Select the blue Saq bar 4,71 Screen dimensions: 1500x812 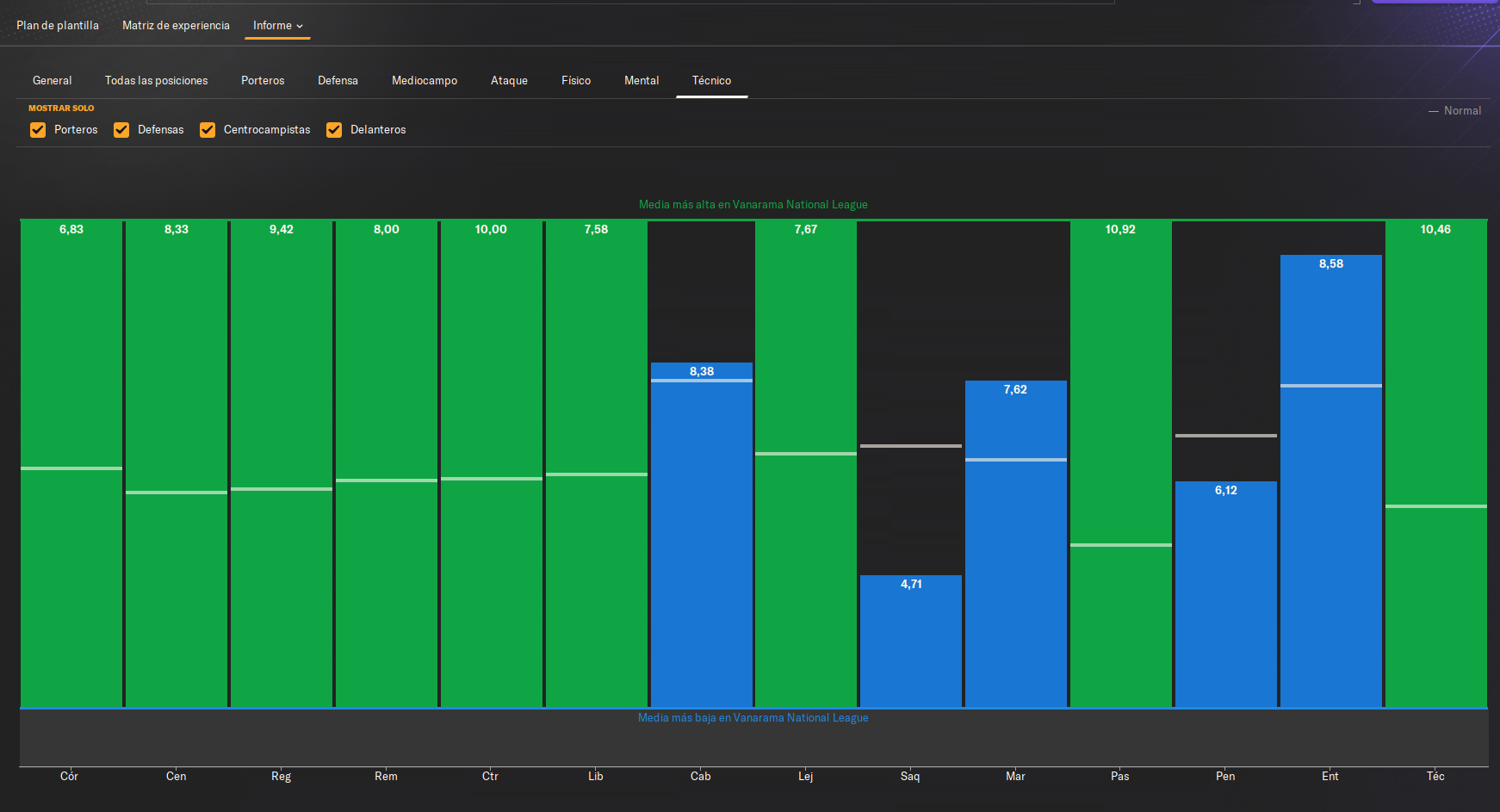(911, 642)
